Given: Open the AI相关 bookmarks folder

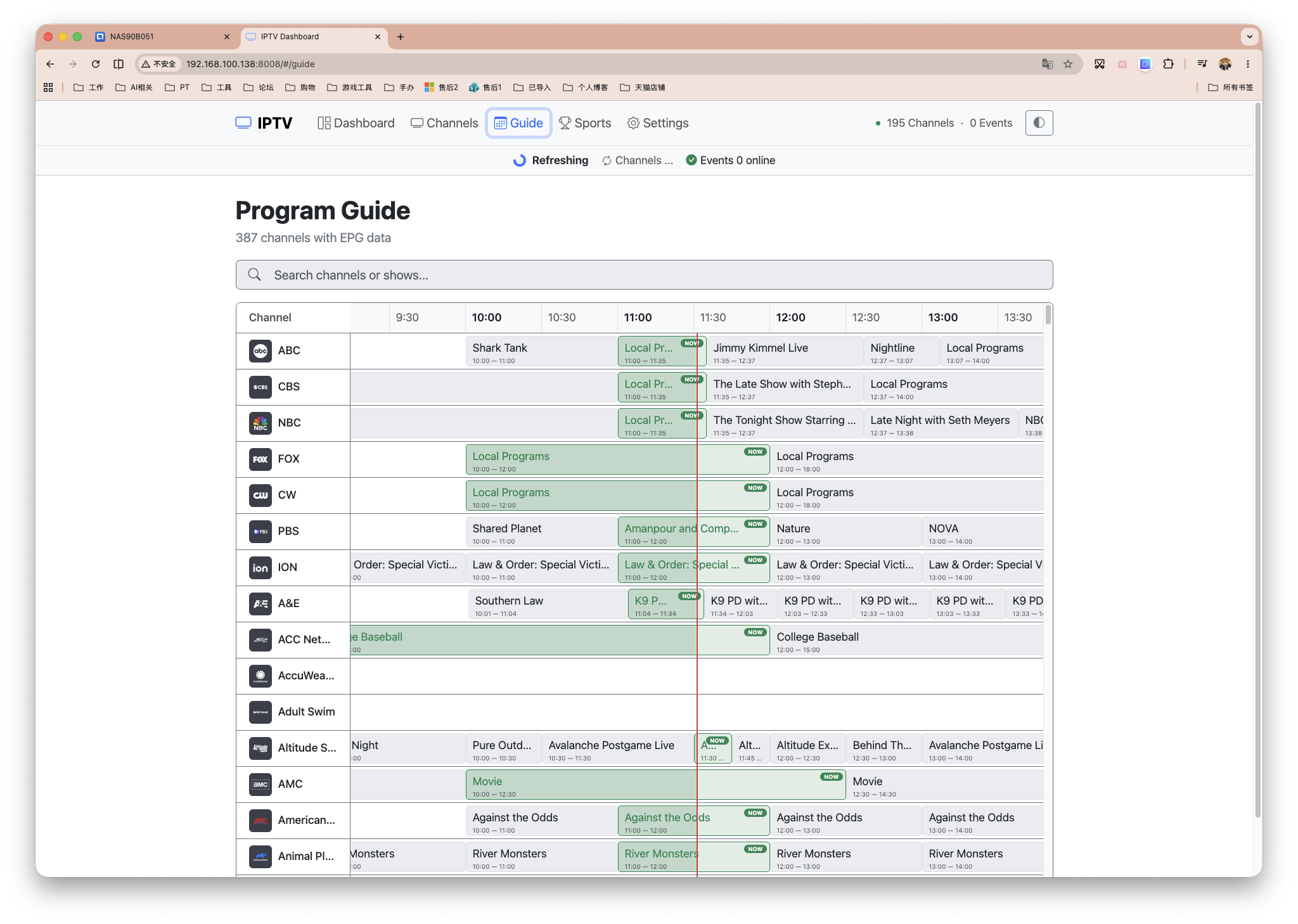Looking at the screenshot, I should (x=134, y=87).
